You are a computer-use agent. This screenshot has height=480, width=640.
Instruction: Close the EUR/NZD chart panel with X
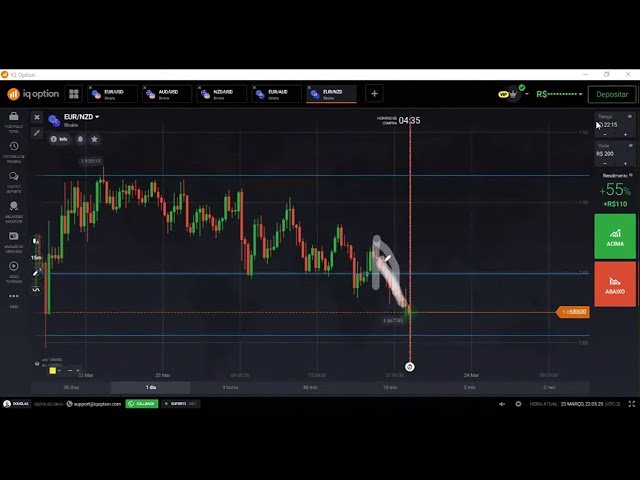pyautogui.click(x=37, y=117)
